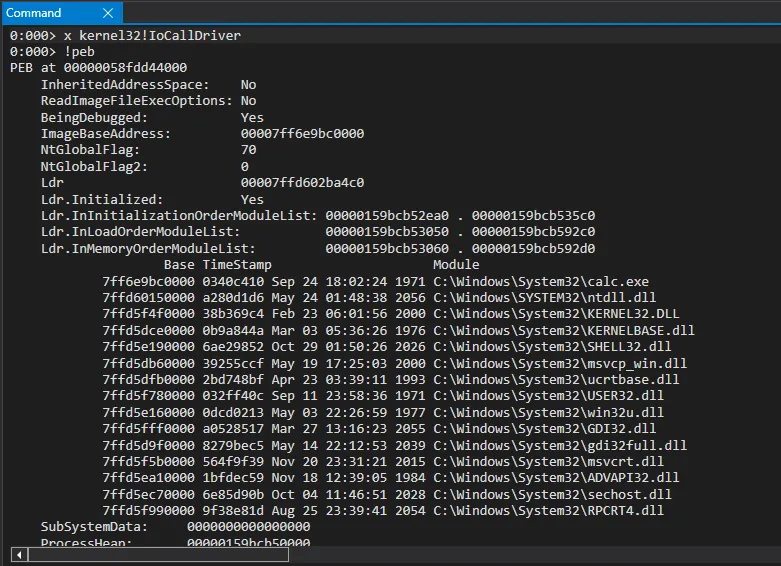
Task: Click the Ldr.InLoadOrderModuleList label
Action: (x=140, y=232)
